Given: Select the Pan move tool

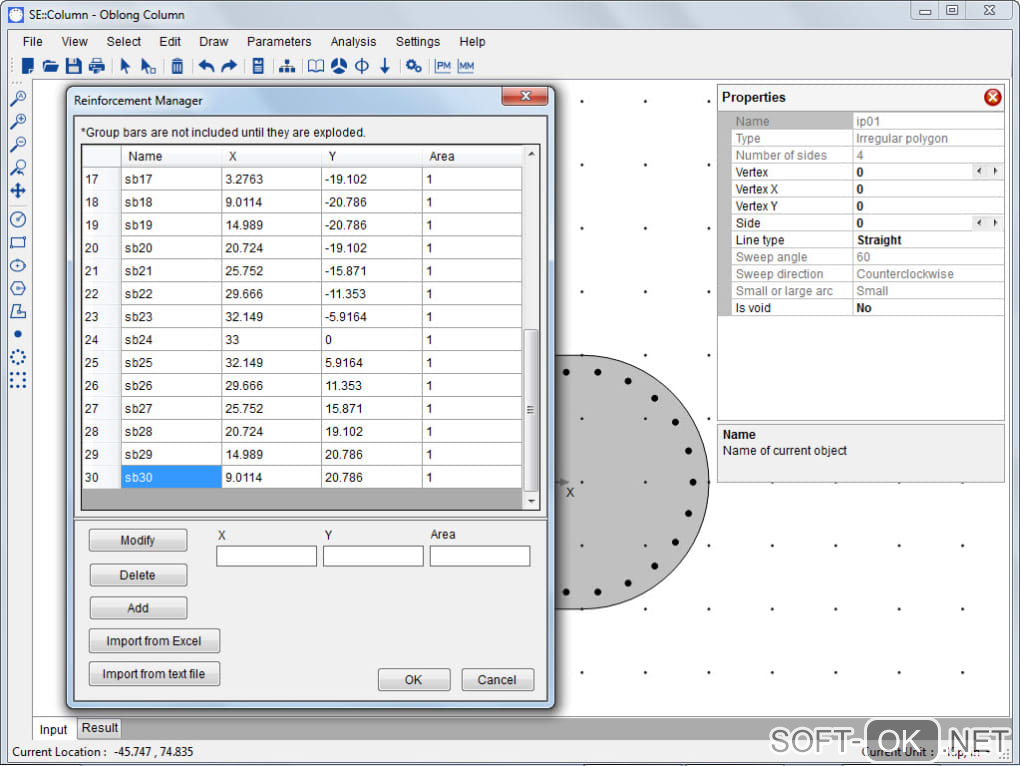Looking at the screenshot, I should click(17, 190).
